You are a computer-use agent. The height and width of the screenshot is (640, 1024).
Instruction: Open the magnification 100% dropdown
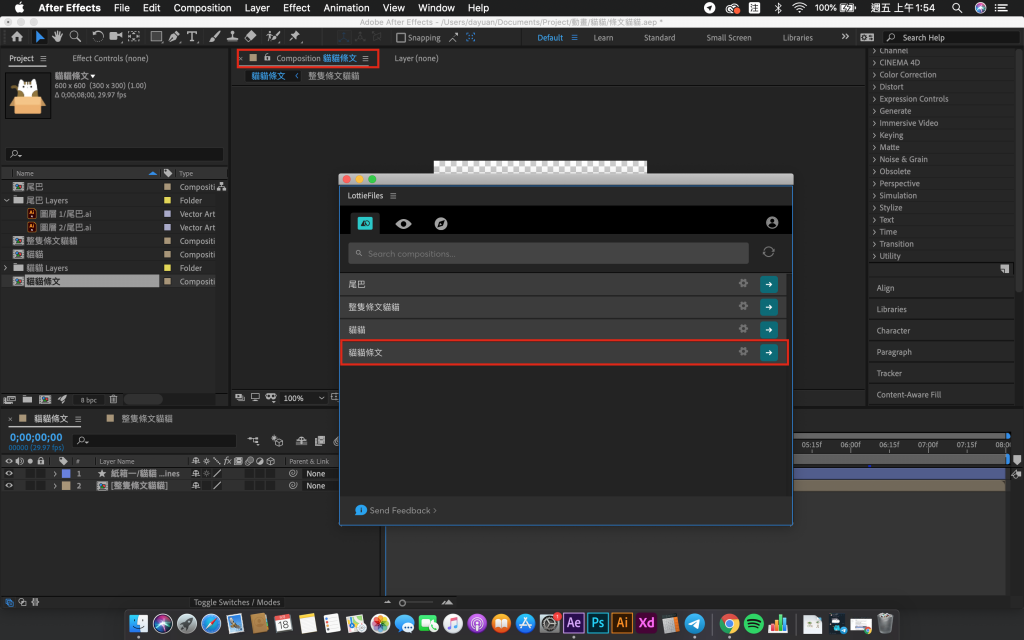303,398
